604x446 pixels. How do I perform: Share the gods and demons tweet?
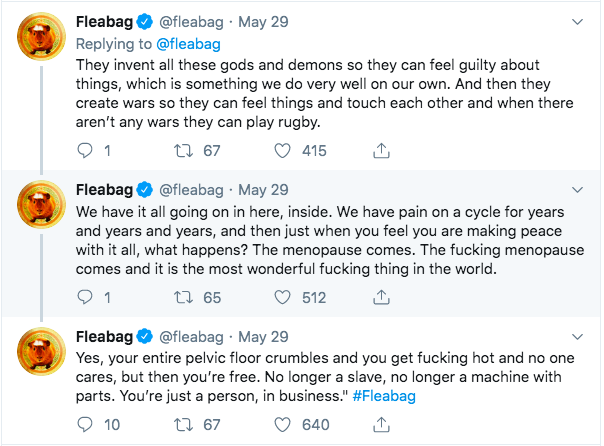[x=381, y=151]
